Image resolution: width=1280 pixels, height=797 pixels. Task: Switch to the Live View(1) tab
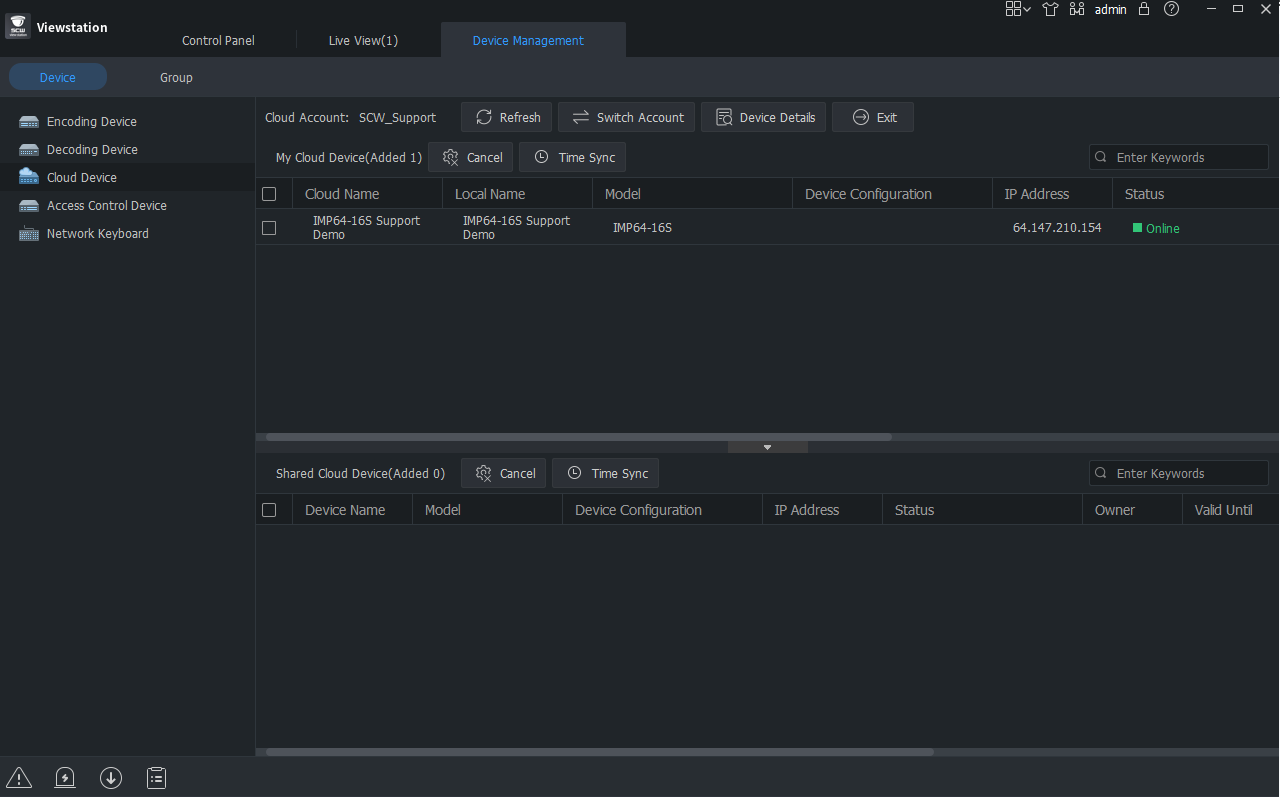tap(363, 41)
